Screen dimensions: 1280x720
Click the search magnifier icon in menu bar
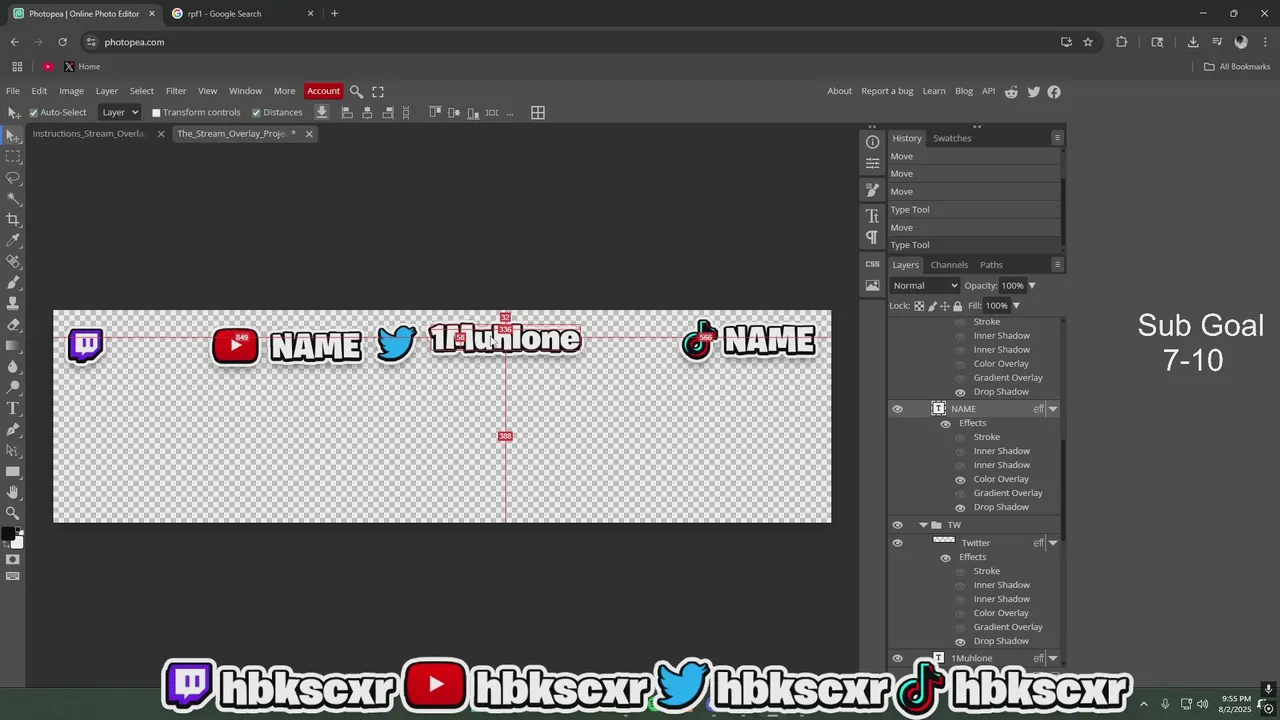tap(356, 91)
